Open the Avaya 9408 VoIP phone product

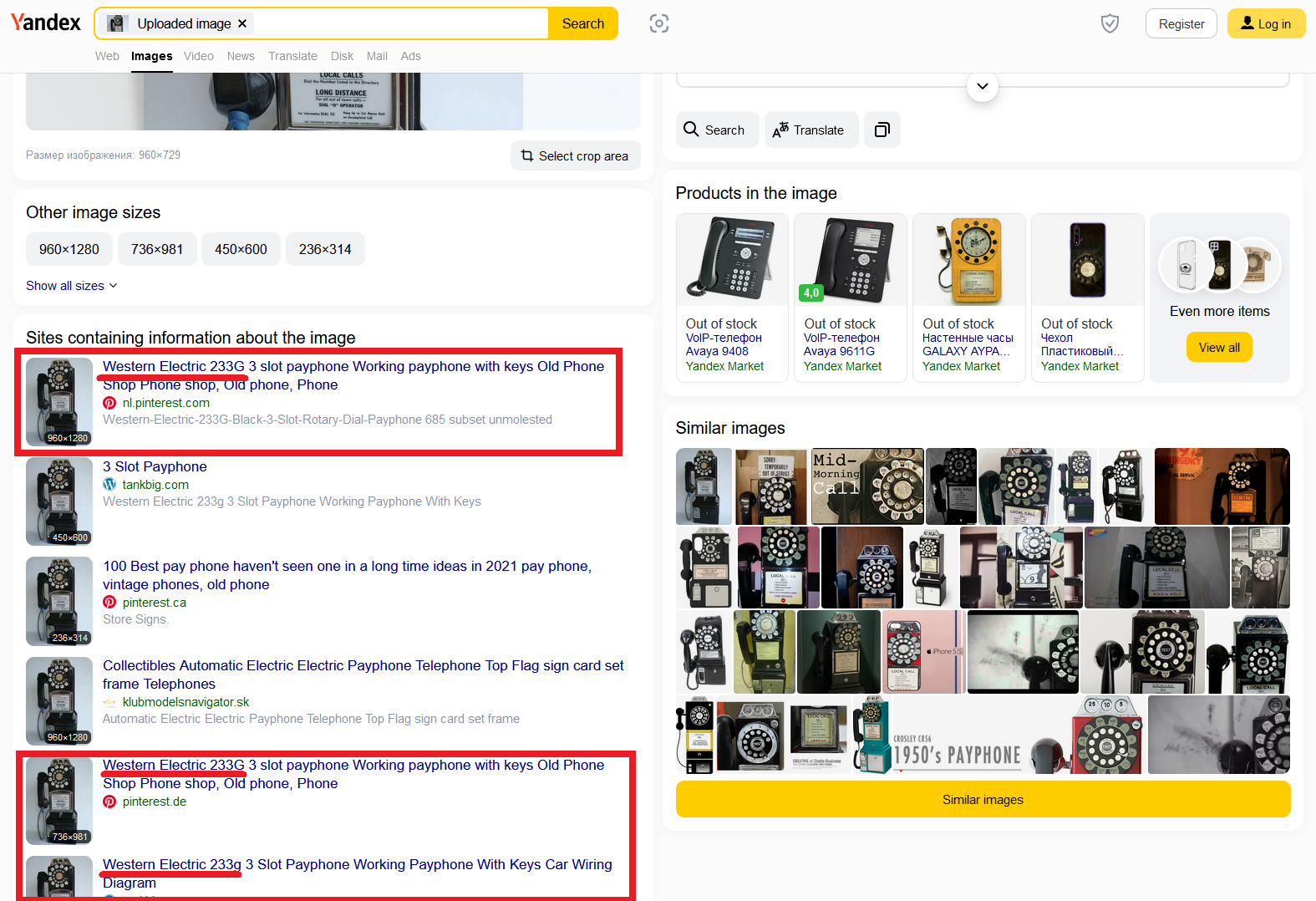(x=732, y=298)
